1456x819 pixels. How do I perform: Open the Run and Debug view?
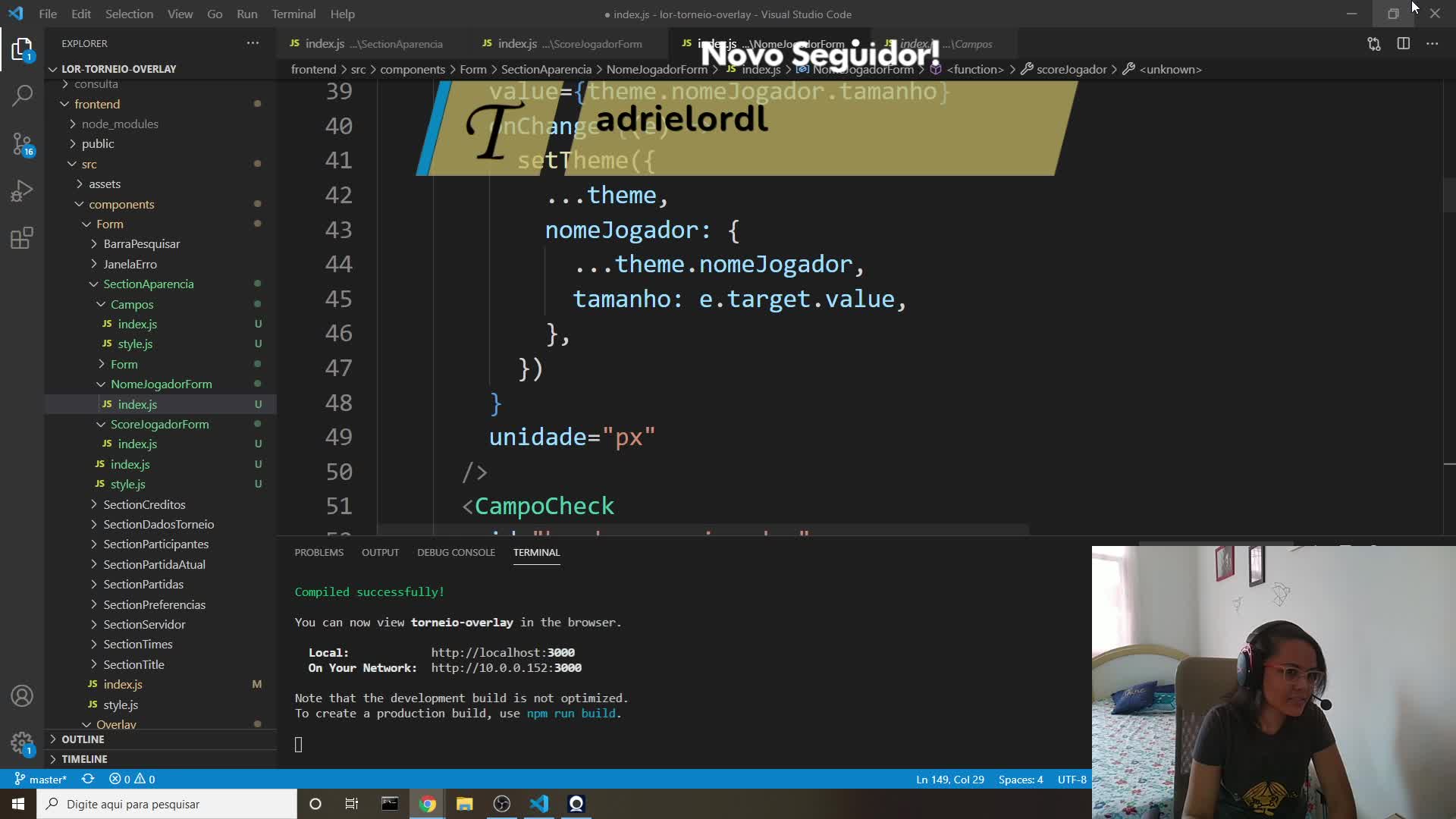point(22,190)
